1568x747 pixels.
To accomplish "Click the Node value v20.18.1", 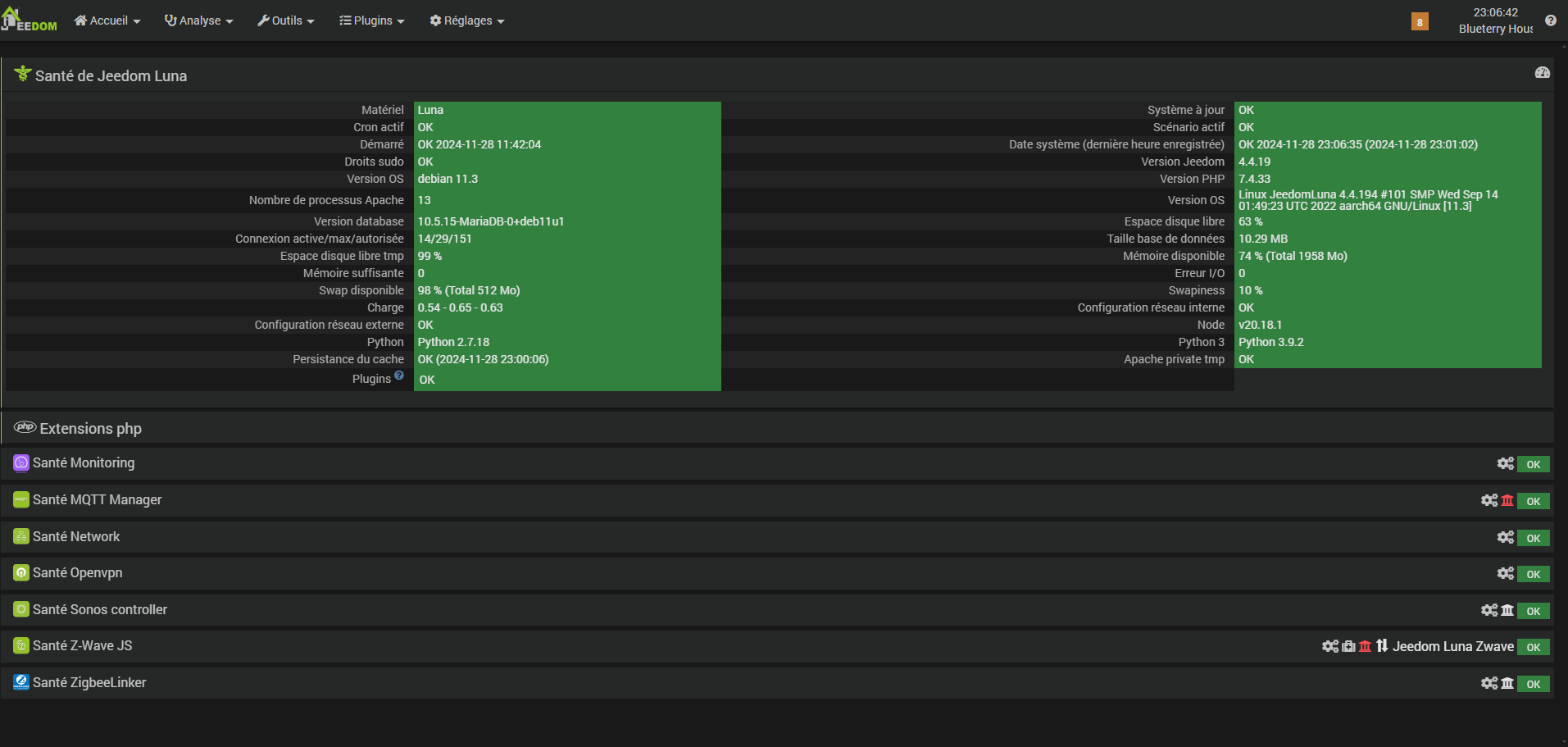I will [1260, 325].
